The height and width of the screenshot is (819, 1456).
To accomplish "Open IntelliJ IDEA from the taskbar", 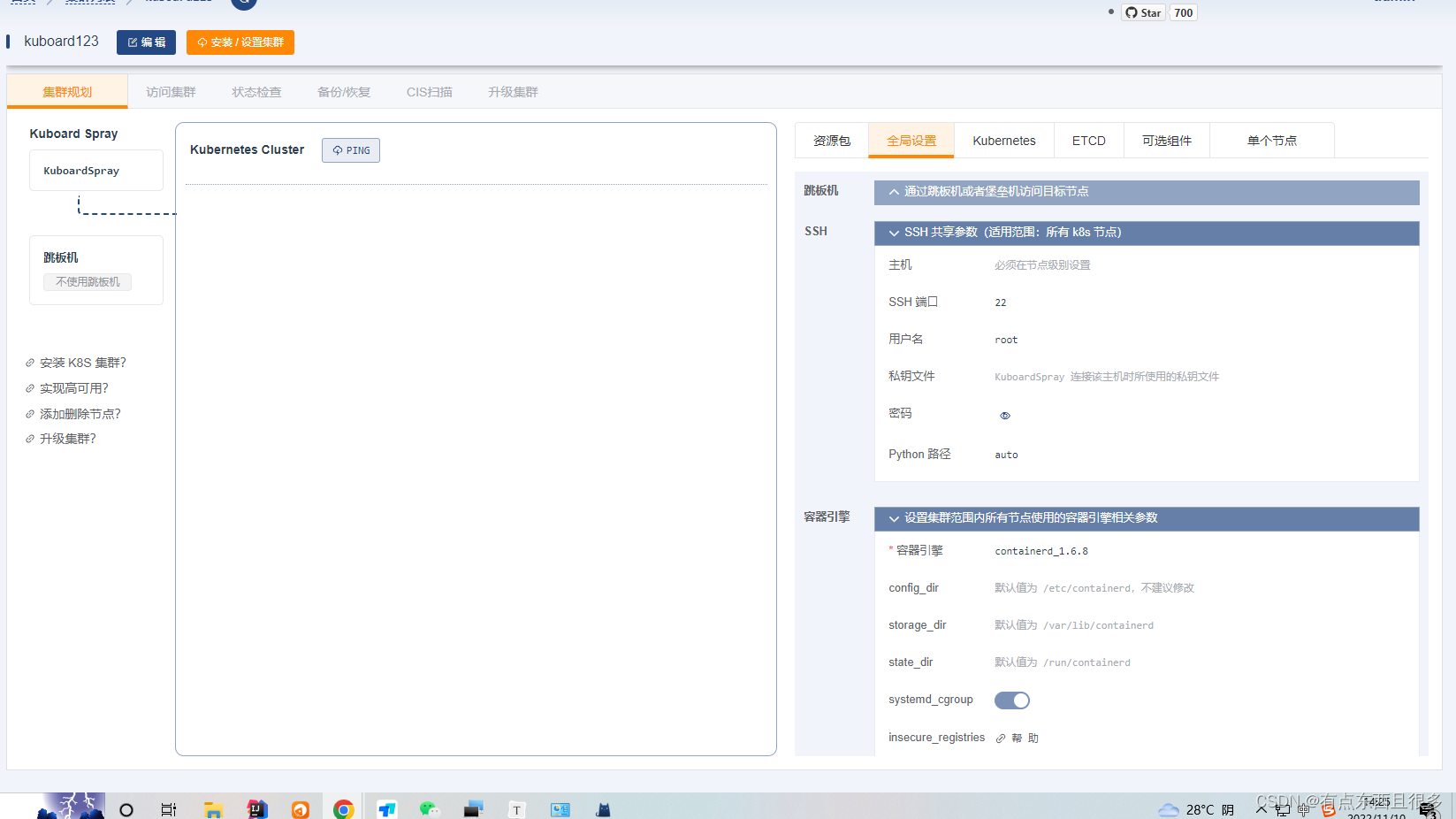I will [257, 809].
